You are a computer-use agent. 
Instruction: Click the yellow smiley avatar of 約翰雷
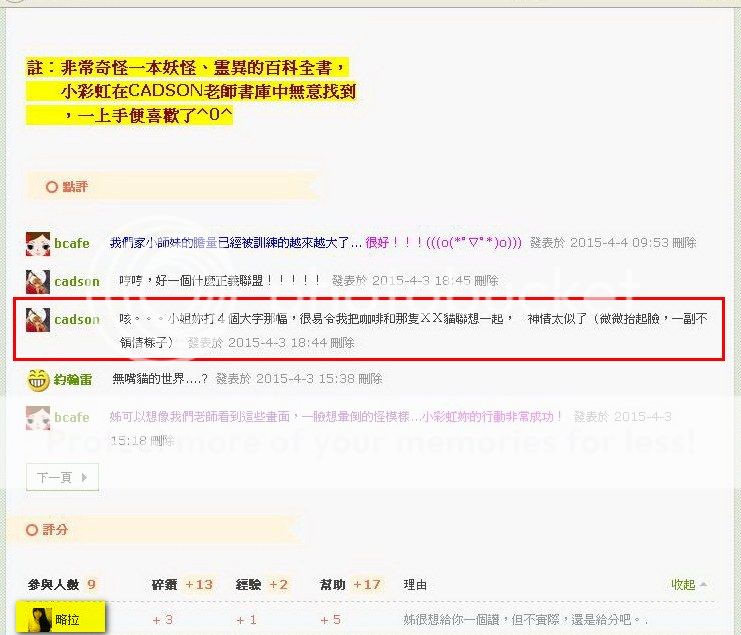click(x=38, y=379)
